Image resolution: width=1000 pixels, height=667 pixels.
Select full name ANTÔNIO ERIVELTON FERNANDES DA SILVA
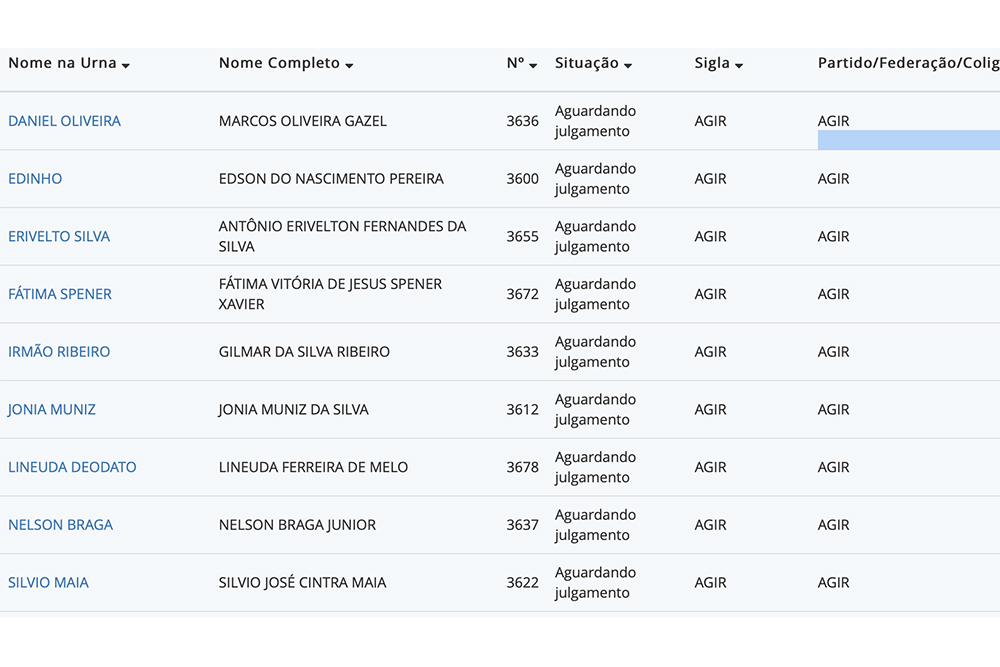click(x=342, y=237)
